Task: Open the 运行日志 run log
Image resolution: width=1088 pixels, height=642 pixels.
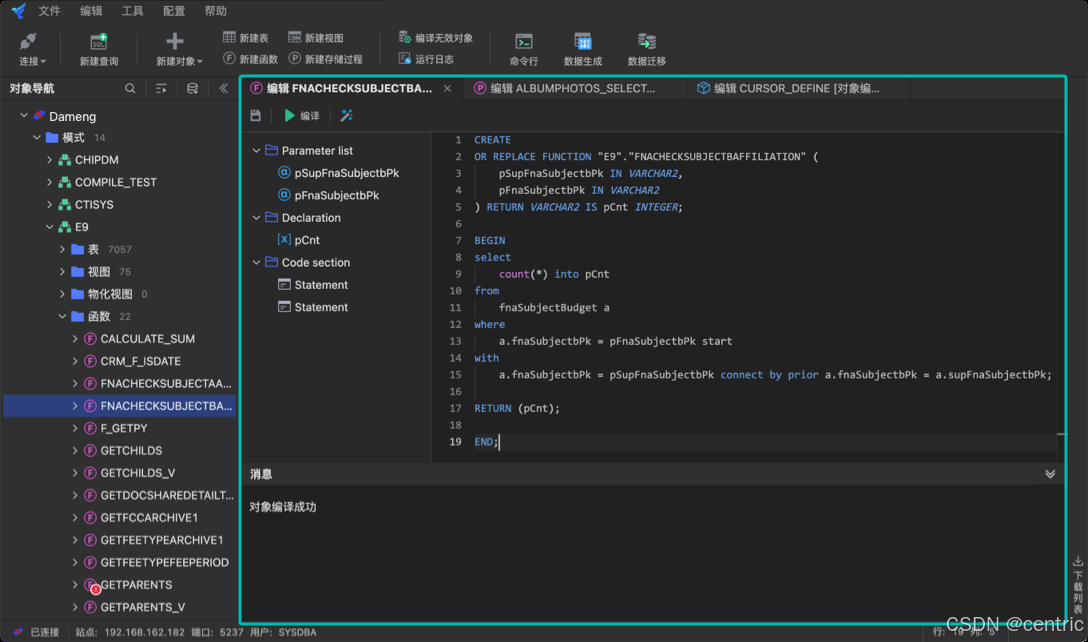Action: [427, 57]
